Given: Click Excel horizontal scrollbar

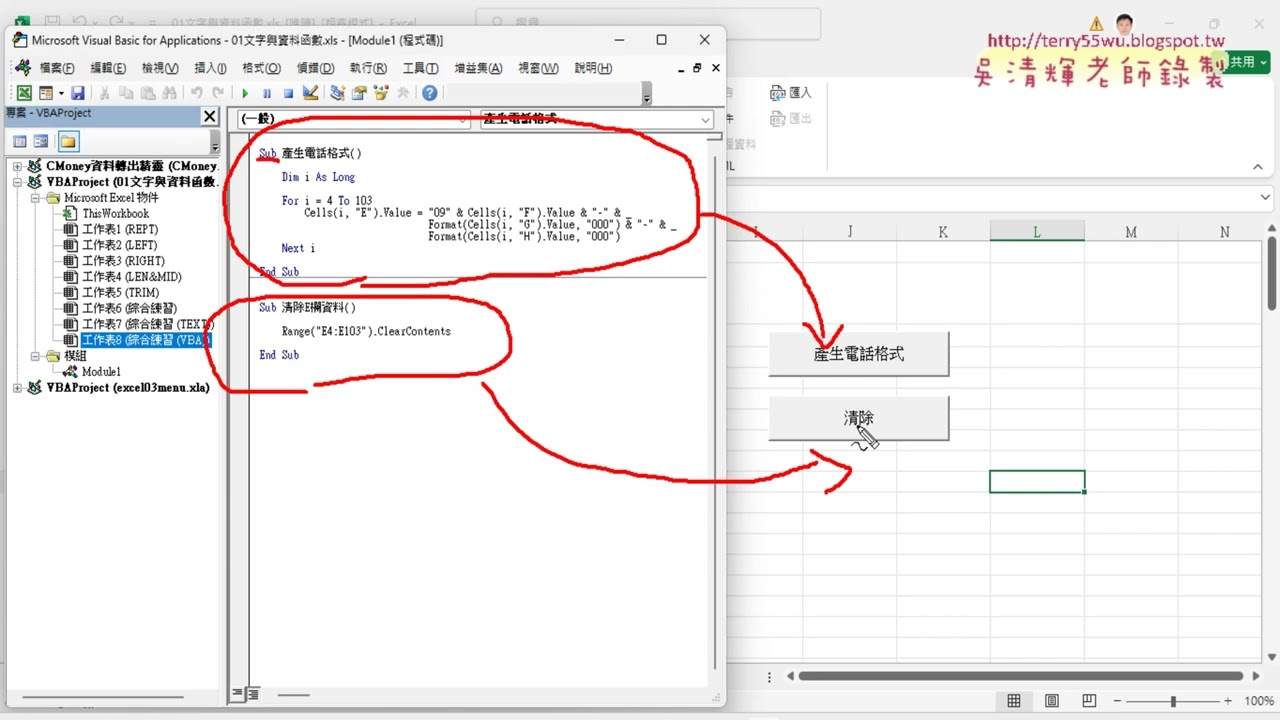Looking at the screenshot, I should click(x=1020, y=676).
